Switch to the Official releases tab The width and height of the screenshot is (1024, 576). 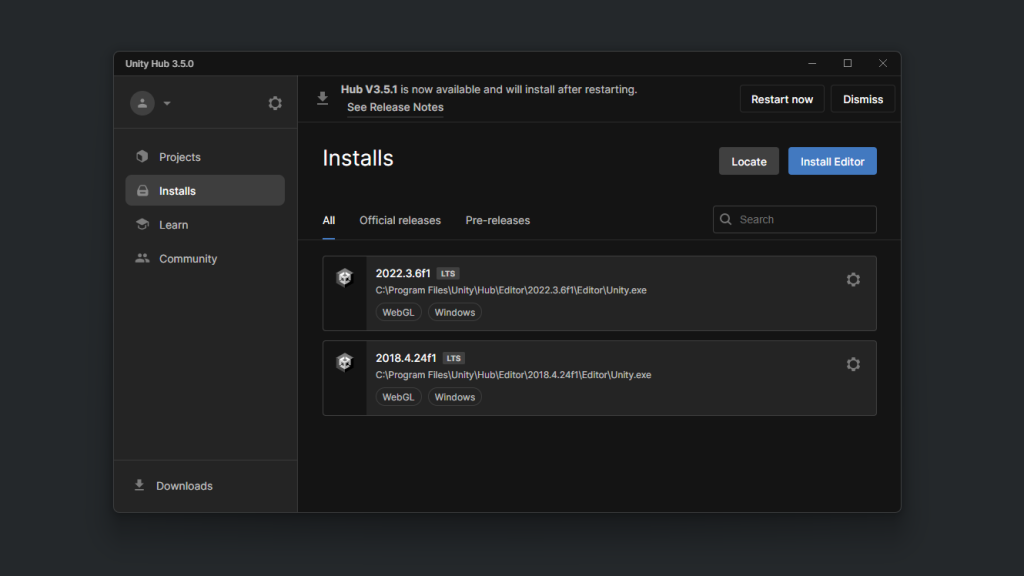tap(400, 220)
